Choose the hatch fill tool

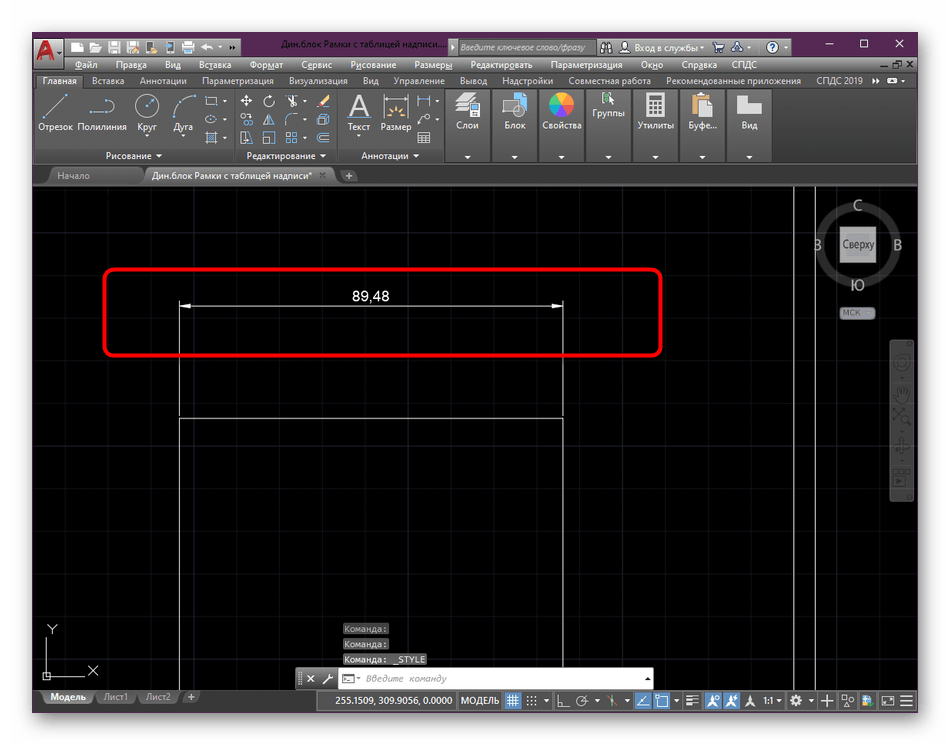(211, 138)
